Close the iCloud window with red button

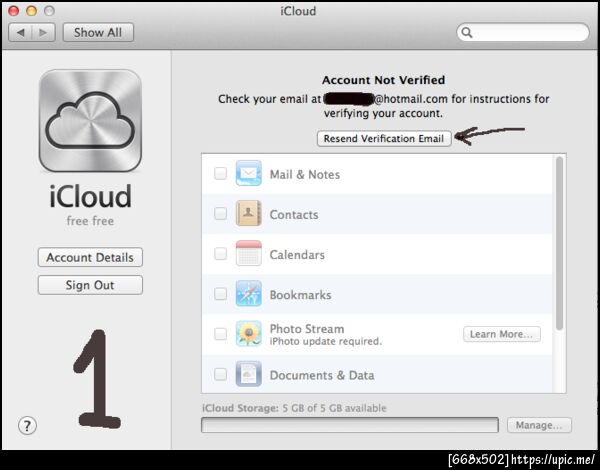[x=13, y=11]
